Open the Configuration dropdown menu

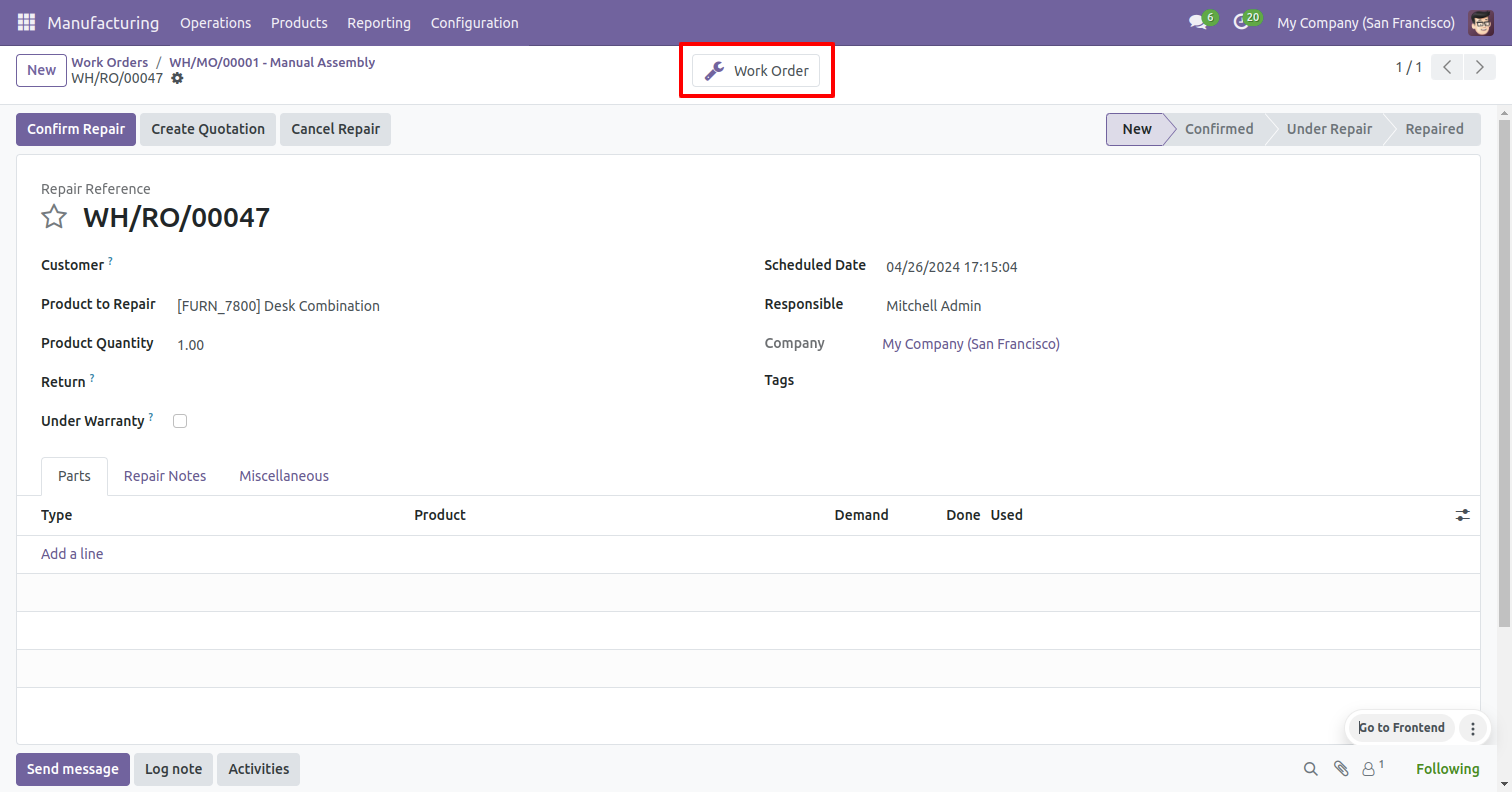(x=474, y=22)
